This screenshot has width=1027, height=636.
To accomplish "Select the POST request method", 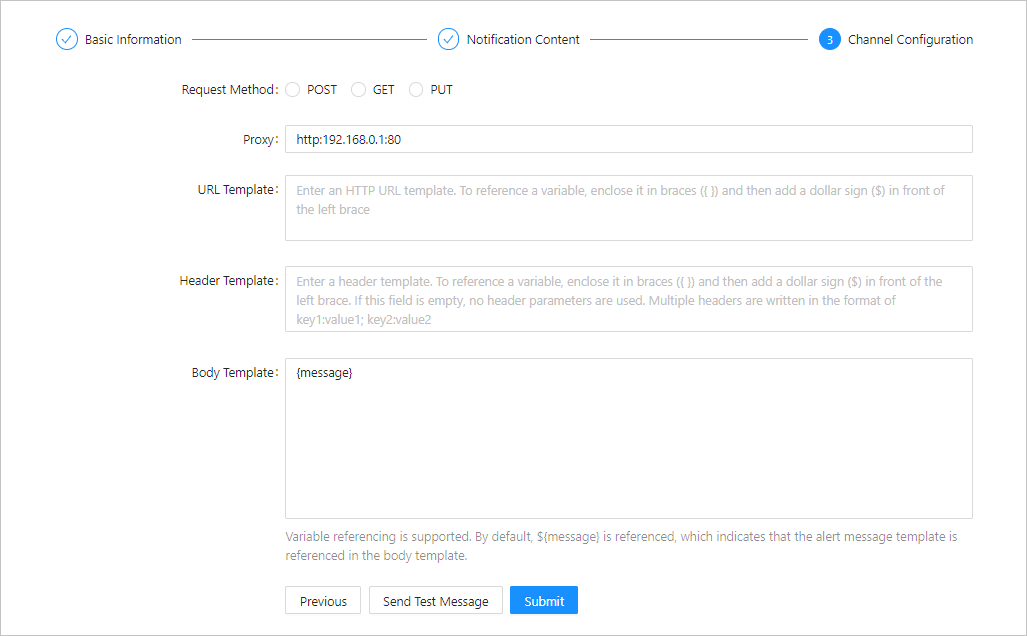I will point(293,90).
